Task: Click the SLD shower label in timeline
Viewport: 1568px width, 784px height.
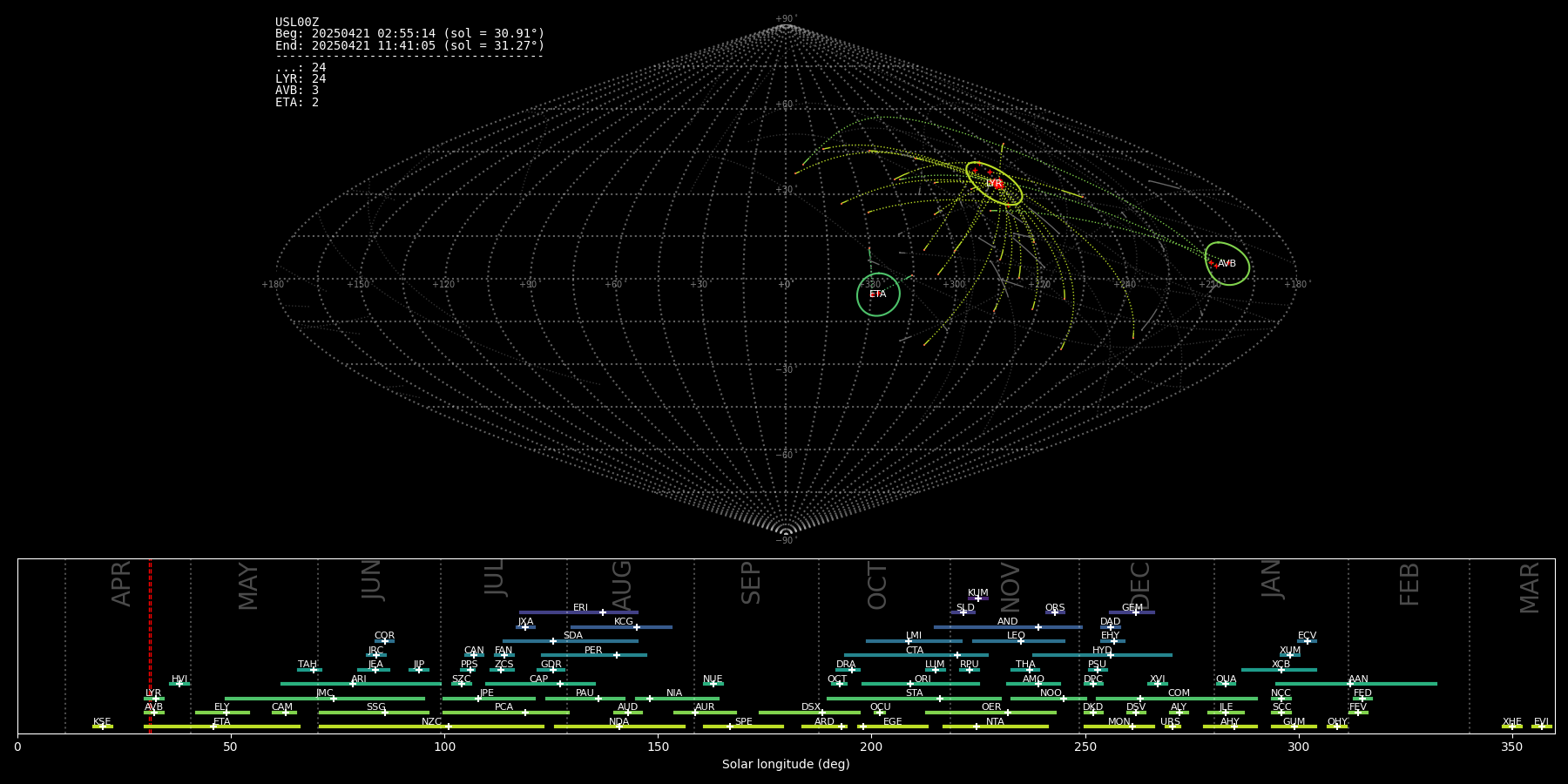Action: point(965,608)
